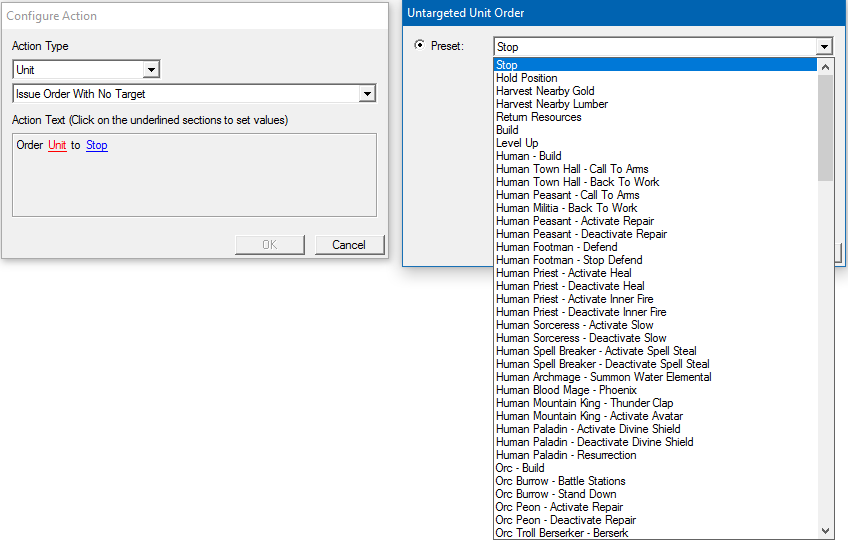The image size is (848, 543).
Task: Click the Preset combo box text field
Action: click(x=655, y=47)
